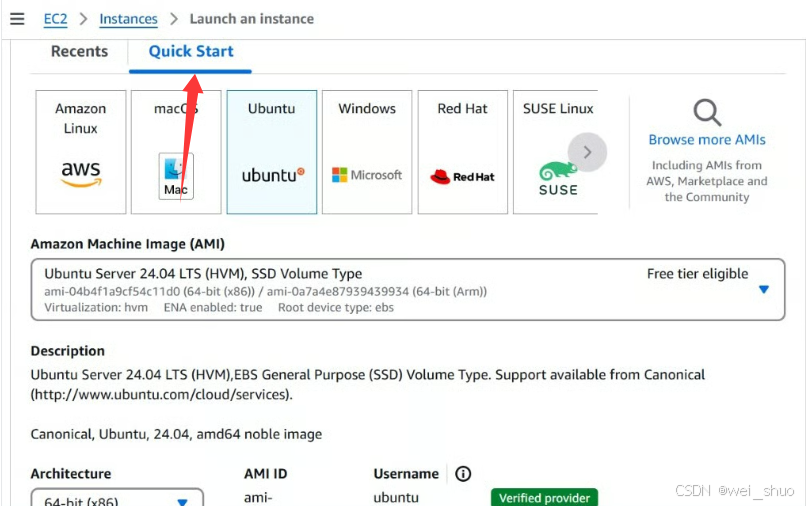Image resolution: width=806 pixels, height=506 pixels.
Task: Open the Instances breadcrumb link
Action: [x=129, y=19]
